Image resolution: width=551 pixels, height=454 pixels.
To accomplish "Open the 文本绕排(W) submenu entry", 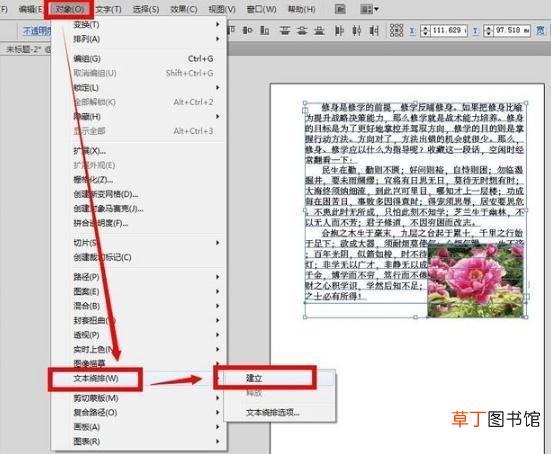I will pyautogui.click(x=139, y=378).
